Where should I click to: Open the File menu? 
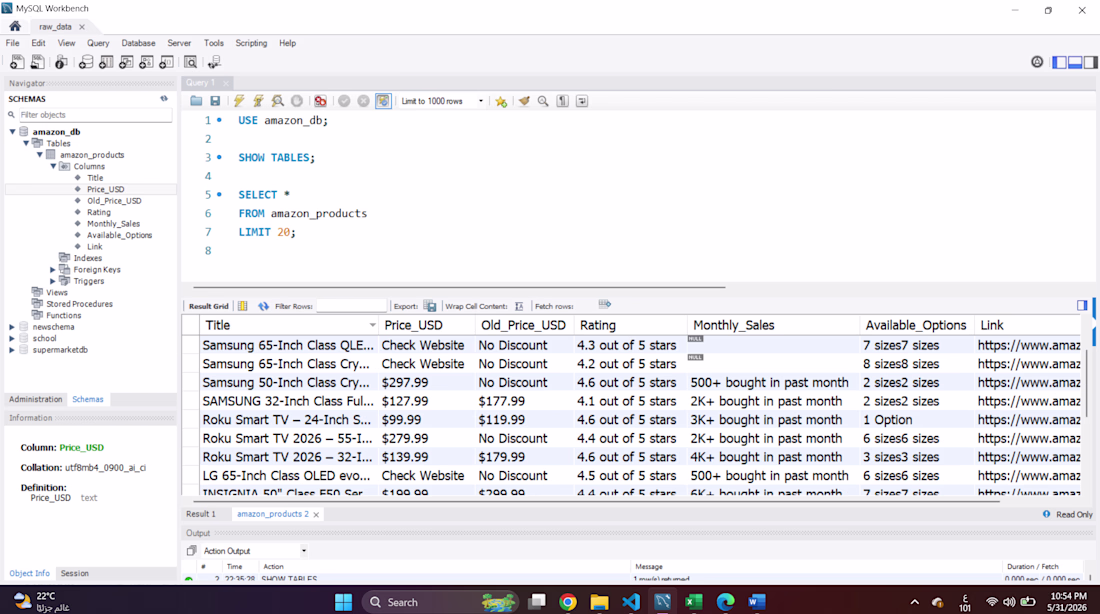point(13,43)
